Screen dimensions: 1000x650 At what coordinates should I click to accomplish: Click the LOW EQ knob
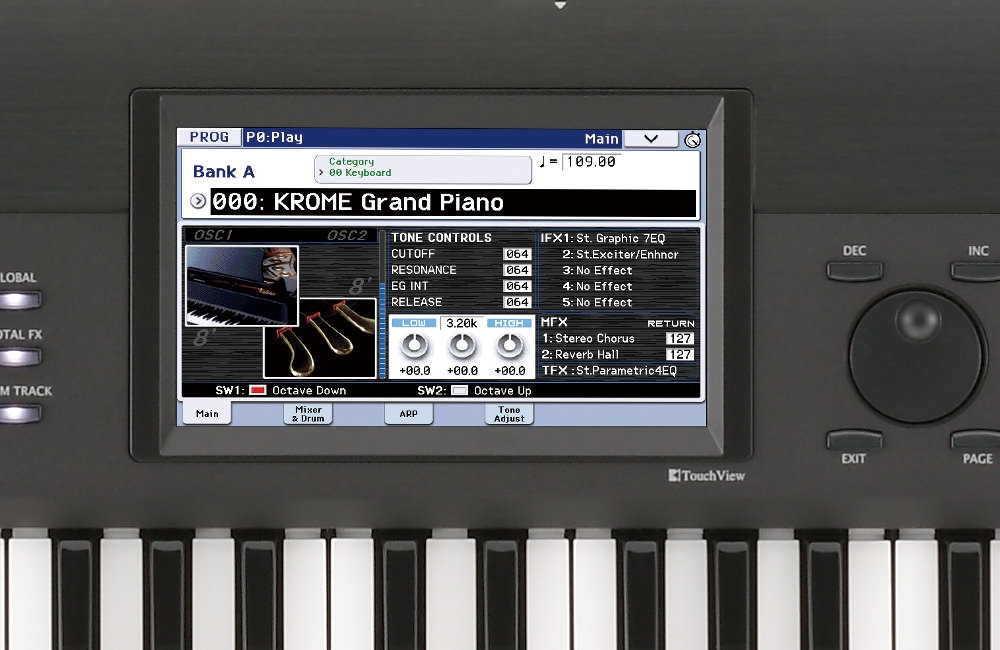click(x=414, y=345)
